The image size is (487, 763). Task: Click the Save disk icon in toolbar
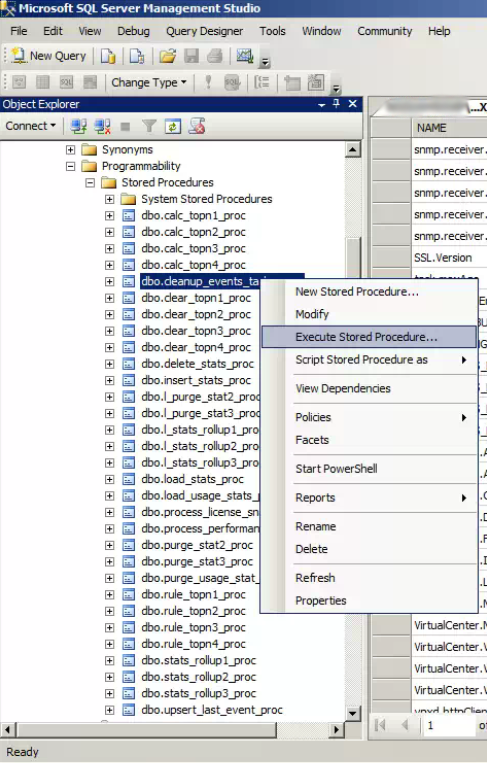tap(191, 56)
